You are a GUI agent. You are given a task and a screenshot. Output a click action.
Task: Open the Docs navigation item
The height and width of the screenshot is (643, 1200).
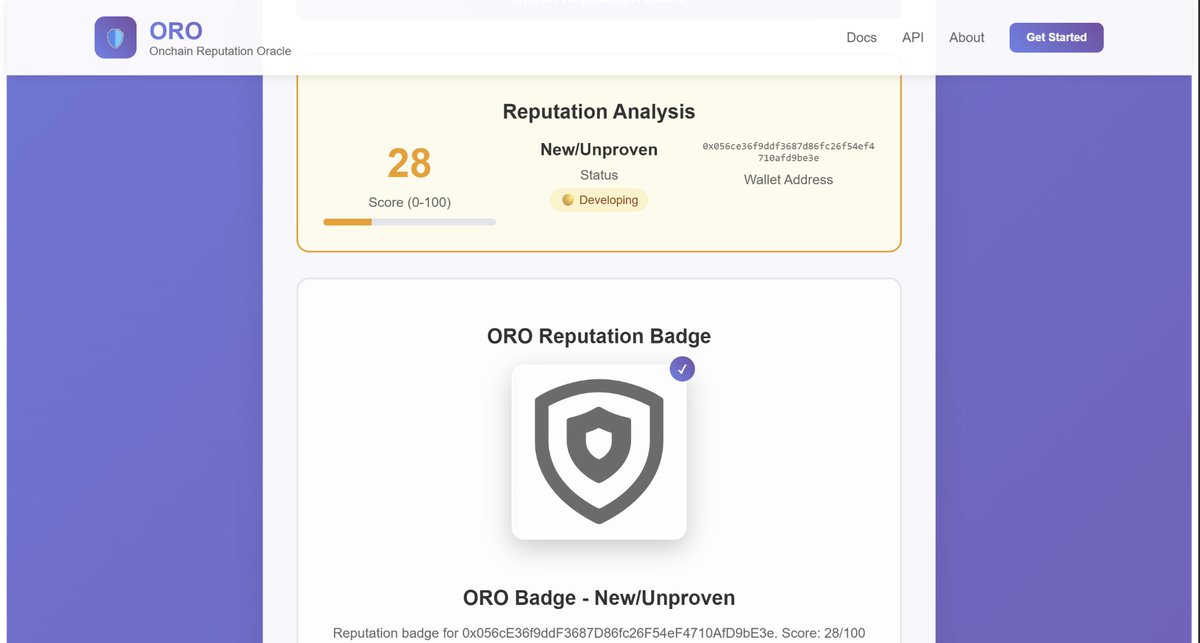pos(861,37)
